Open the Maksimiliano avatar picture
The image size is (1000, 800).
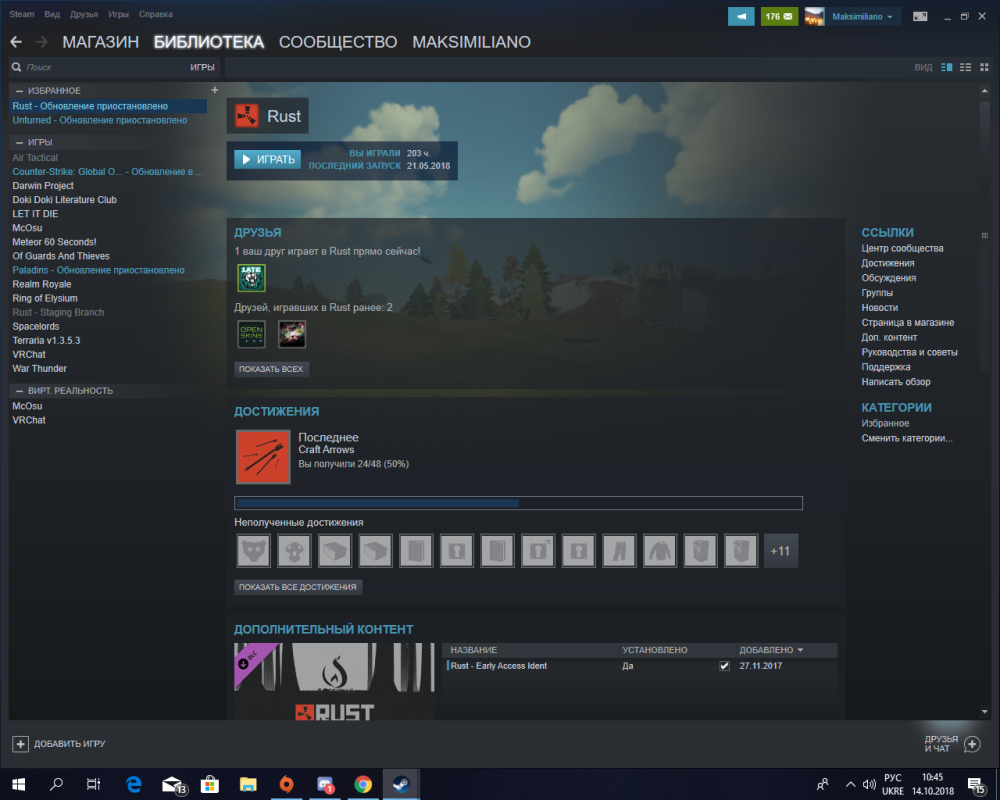814,17
